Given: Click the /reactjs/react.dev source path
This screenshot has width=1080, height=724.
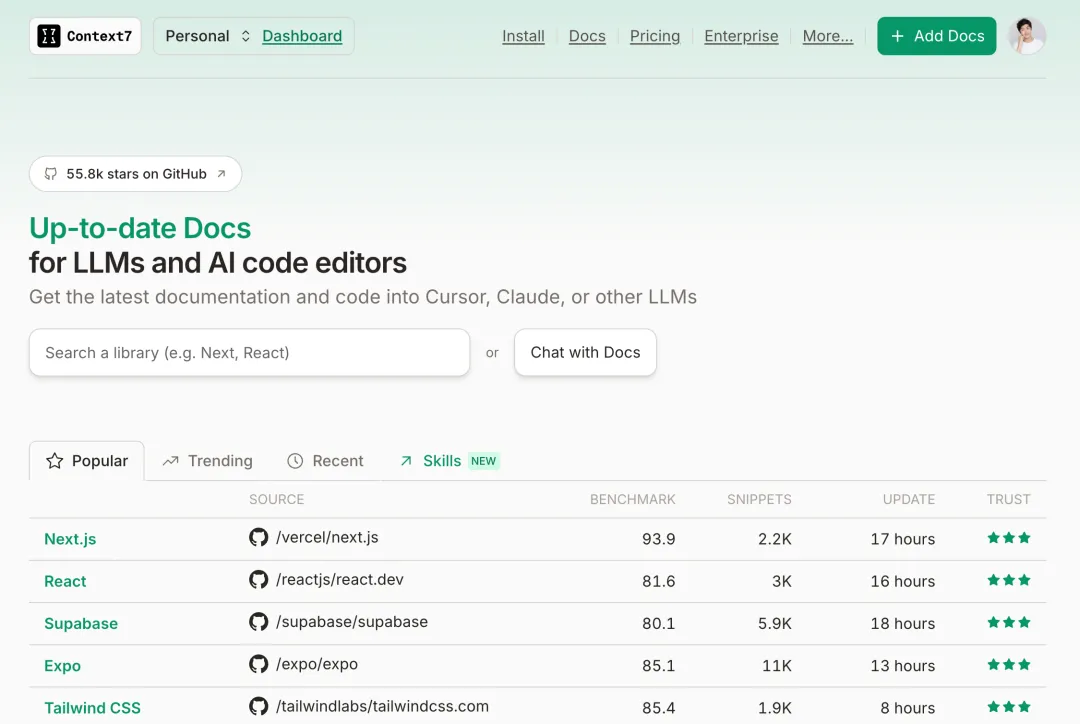Looking at the screenshot, I should (x=340, y=579).
